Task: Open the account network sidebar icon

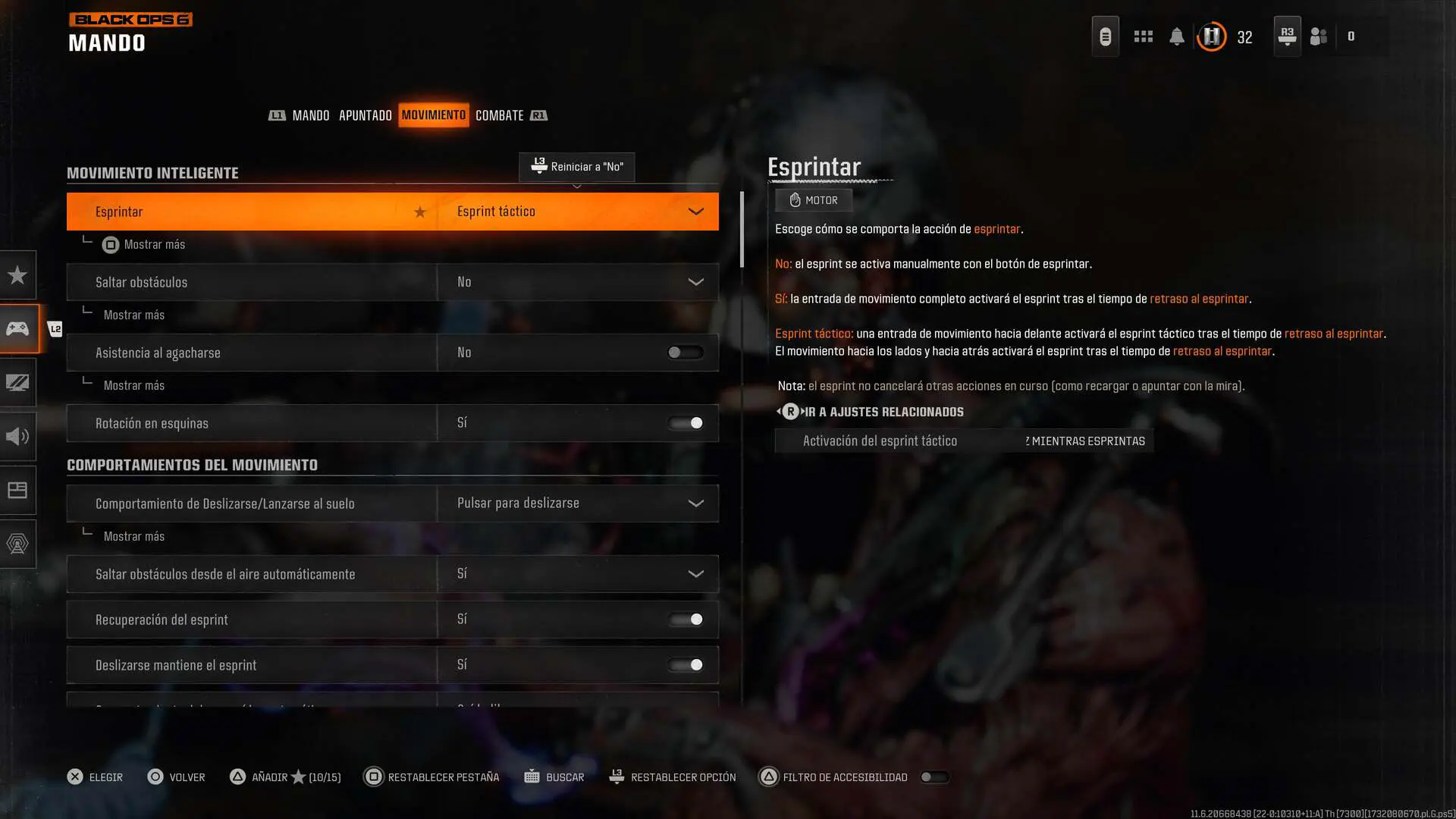Action: coord(17,544)
